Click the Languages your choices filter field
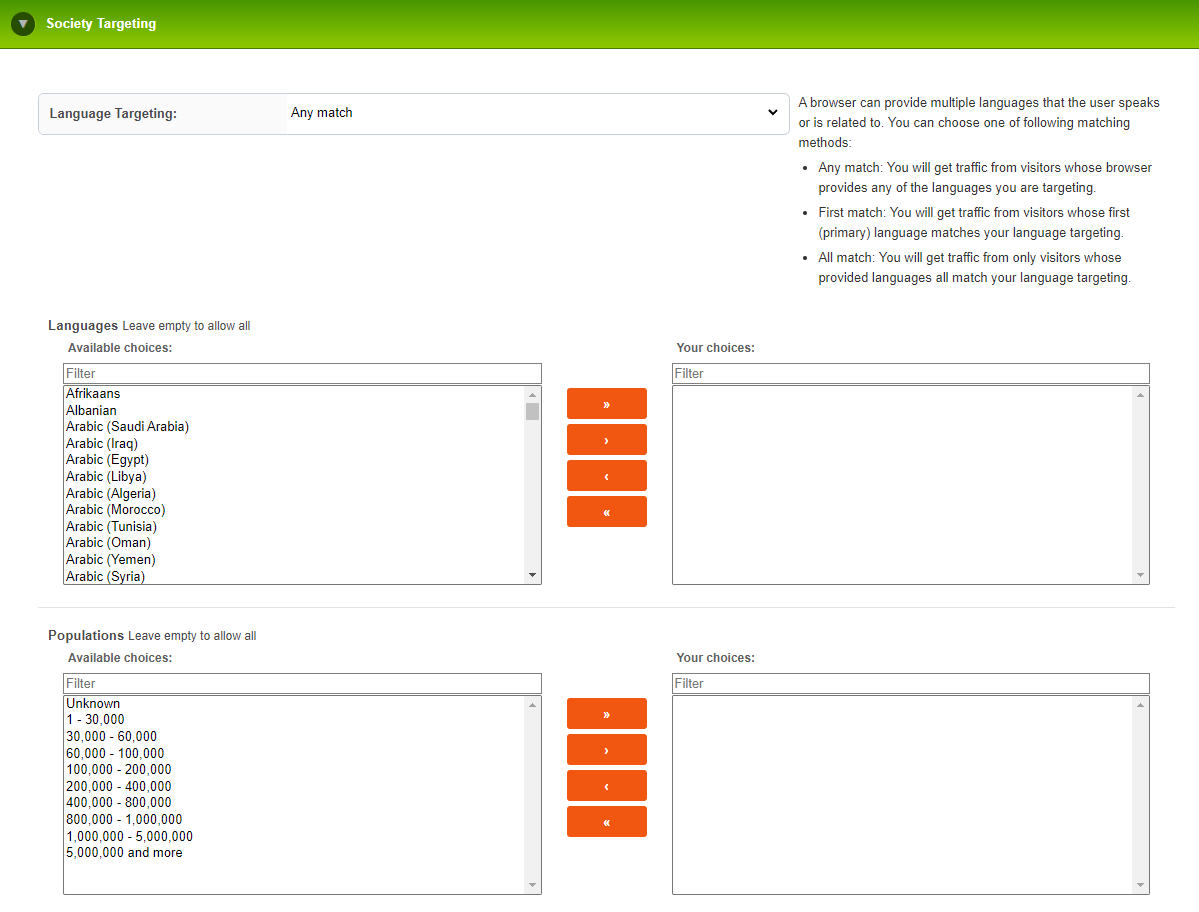Image resolution: width=1199 pixels, height=912 pixels. click(x=910, y=373)
